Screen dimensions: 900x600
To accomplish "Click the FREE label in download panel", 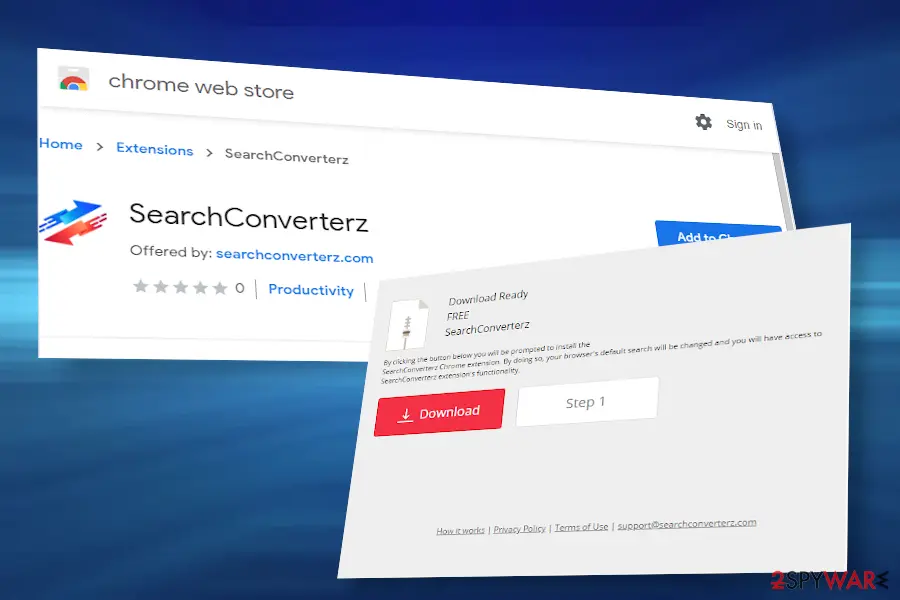I will pyautogui.click(x=458, y=316).
